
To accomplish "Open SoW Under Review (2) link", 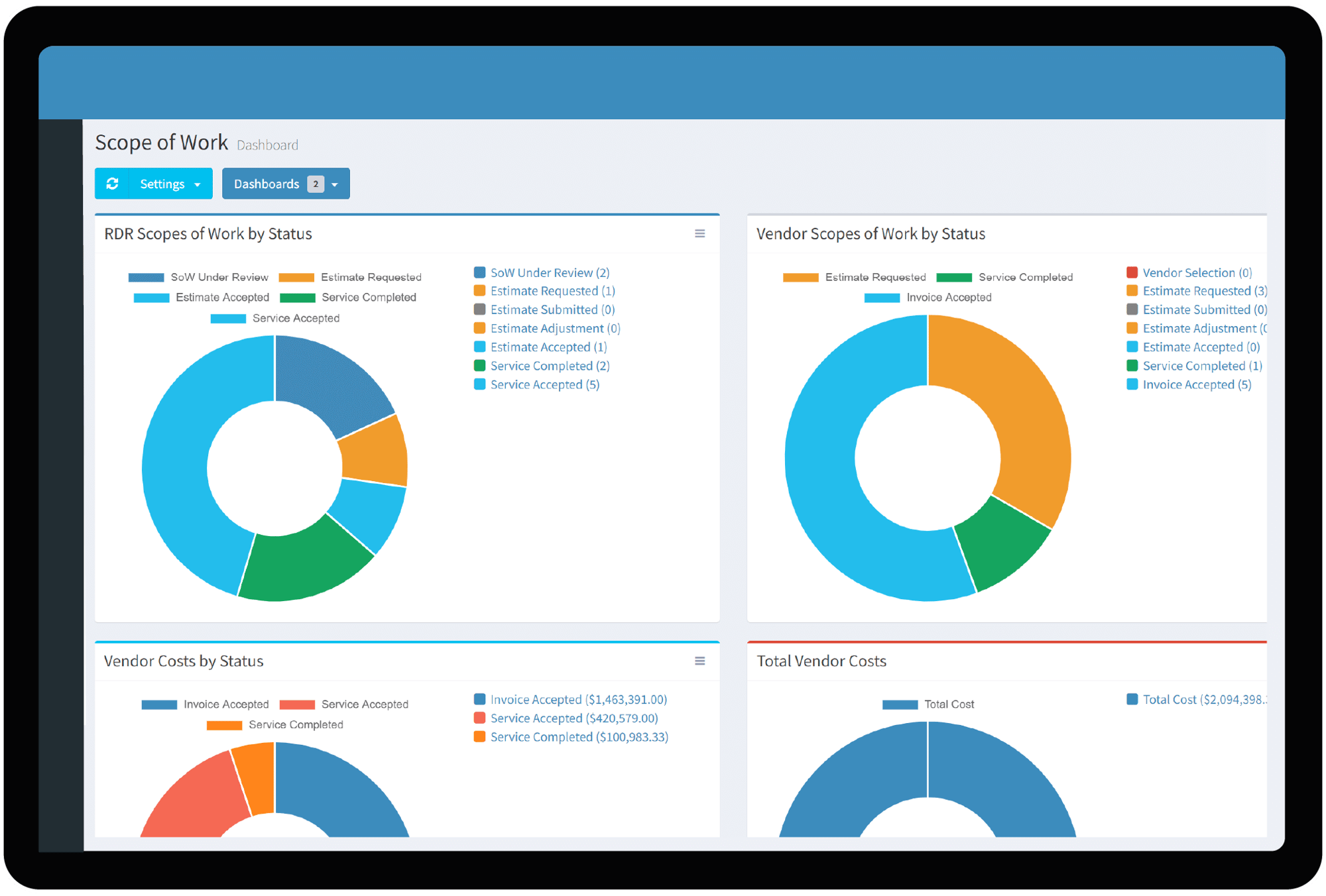I will point(550,272).
